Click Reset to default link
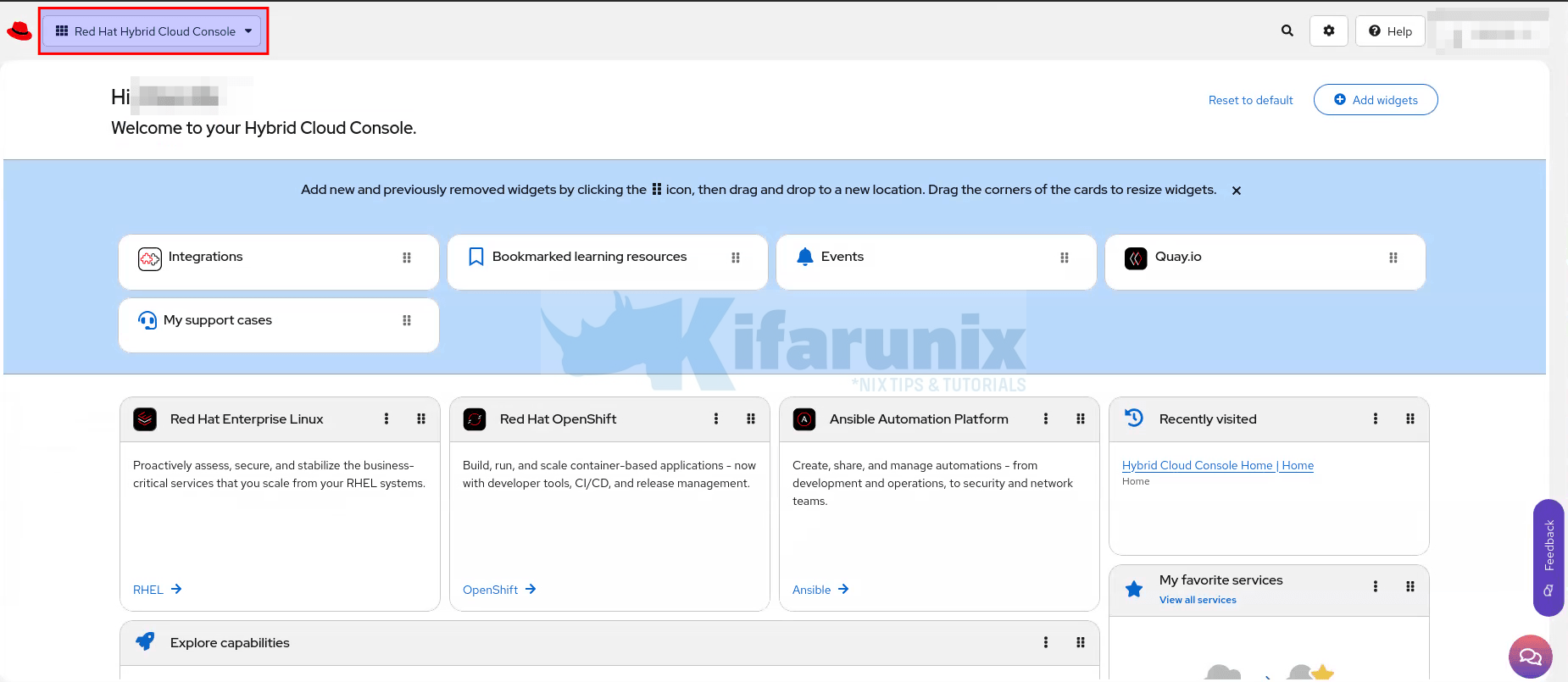 1251,100
